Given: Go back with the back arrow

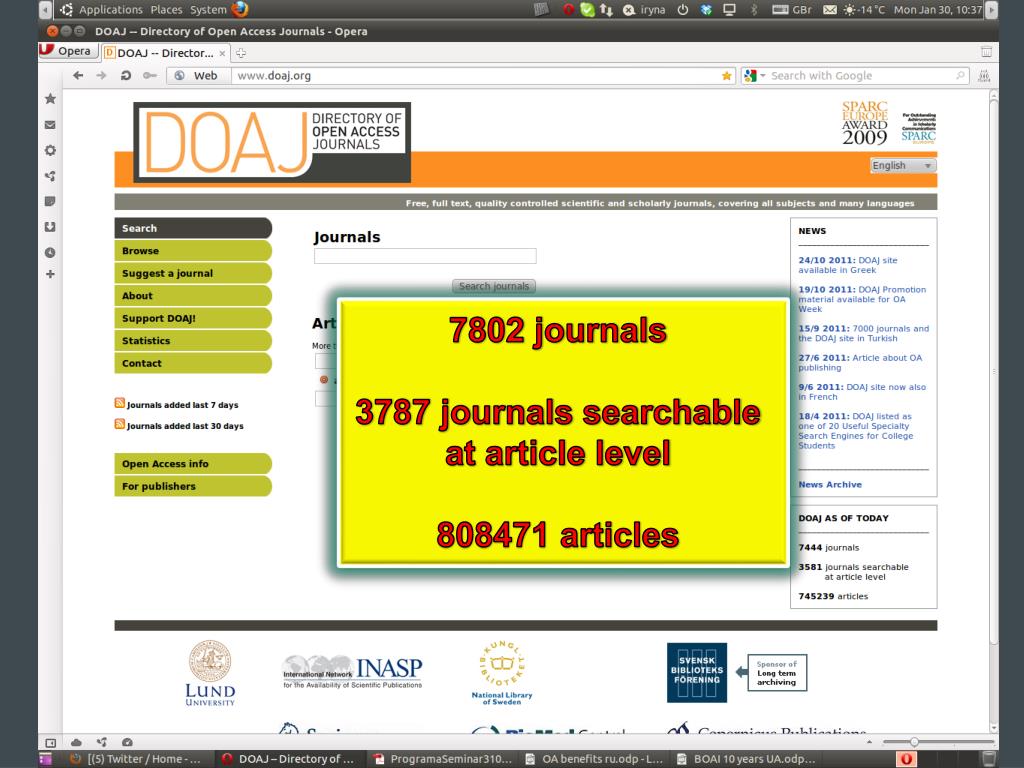Looking at the screenshot, I should [78, 76].
